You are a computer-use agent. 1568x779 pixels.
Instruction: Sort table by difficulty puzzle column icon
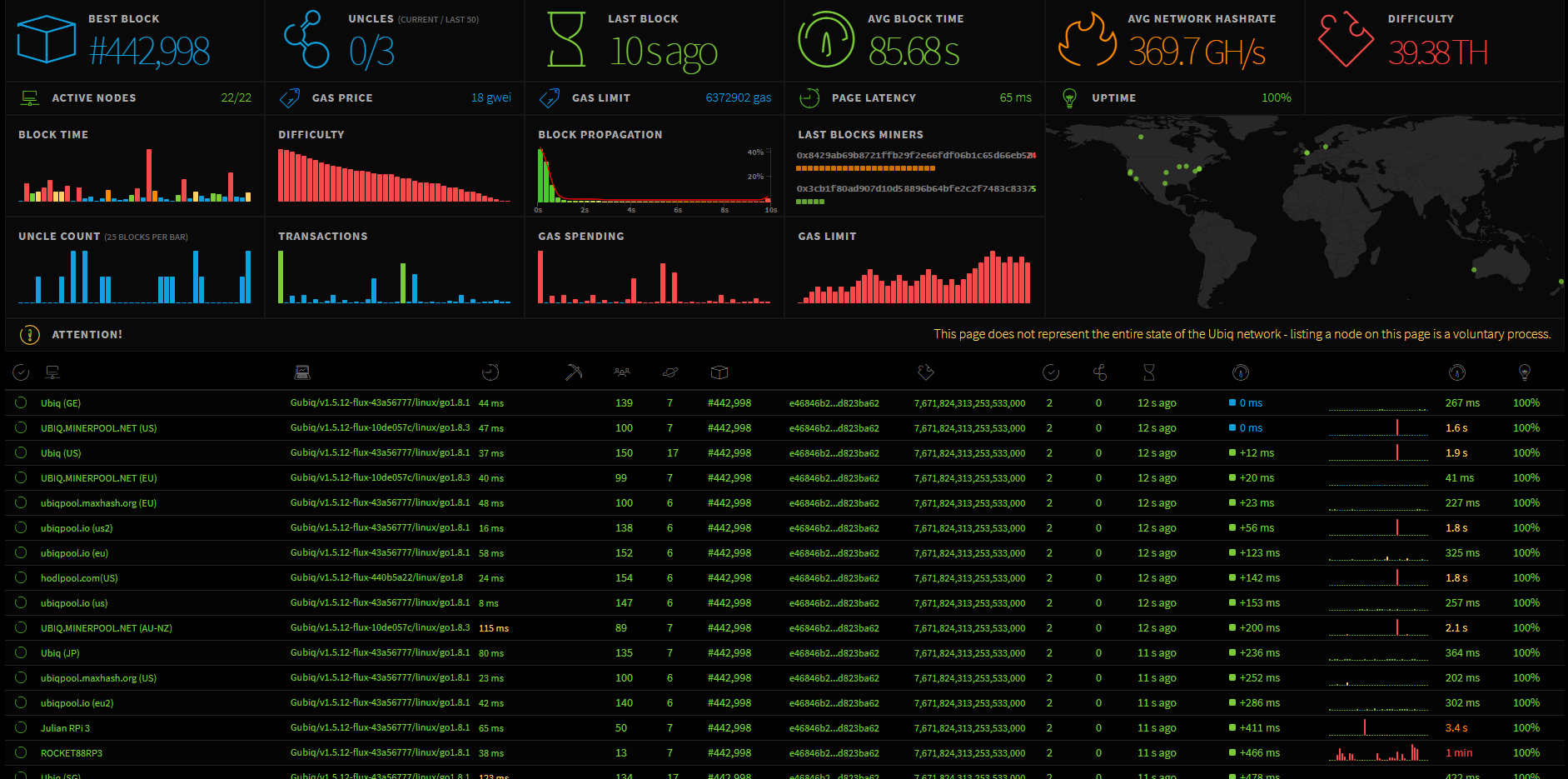point(926,372)
